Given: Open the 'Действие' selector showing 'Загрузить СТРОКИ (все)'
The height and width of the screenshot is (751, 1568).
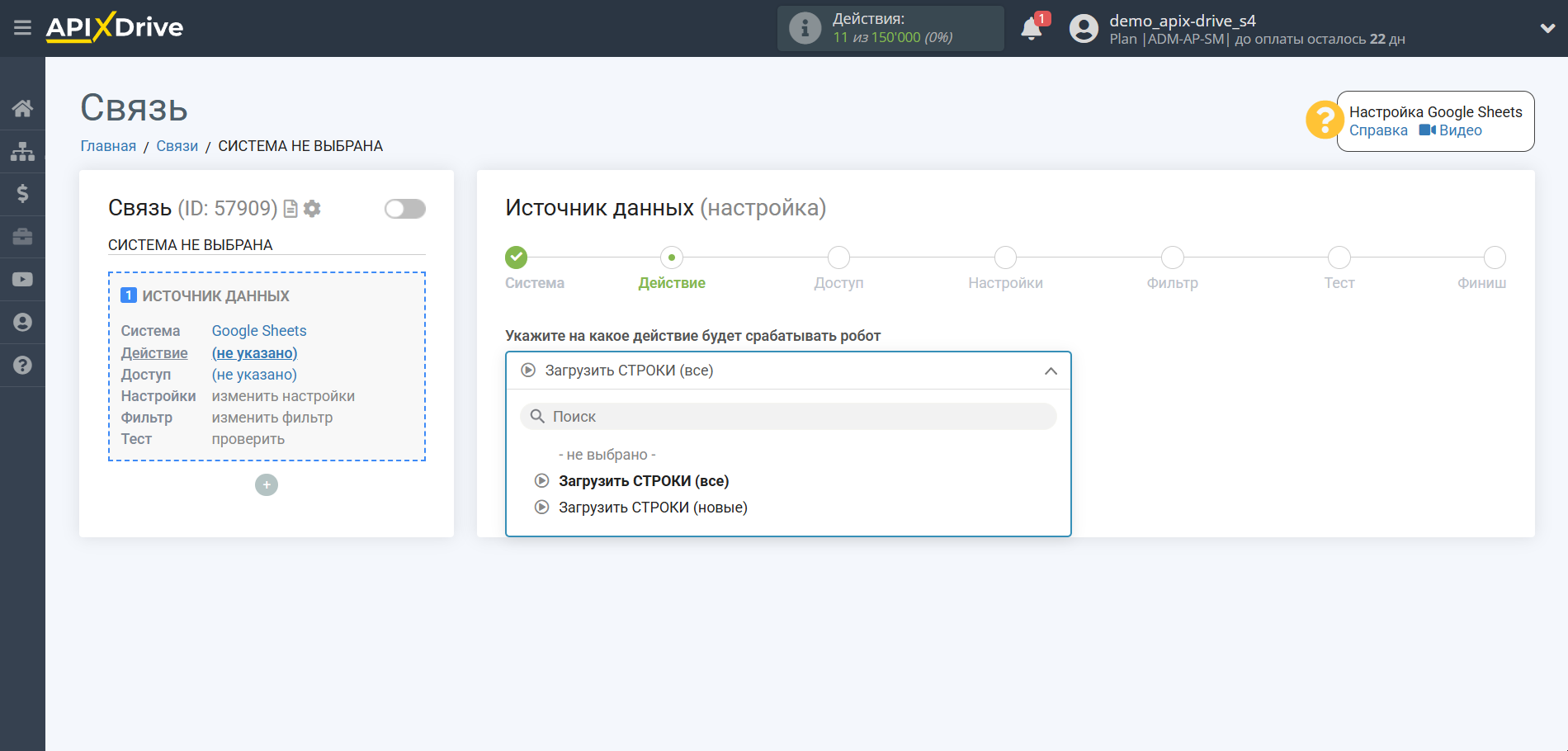Looking at the screenshot, I should pyautogui.click(x=786, y=371).
